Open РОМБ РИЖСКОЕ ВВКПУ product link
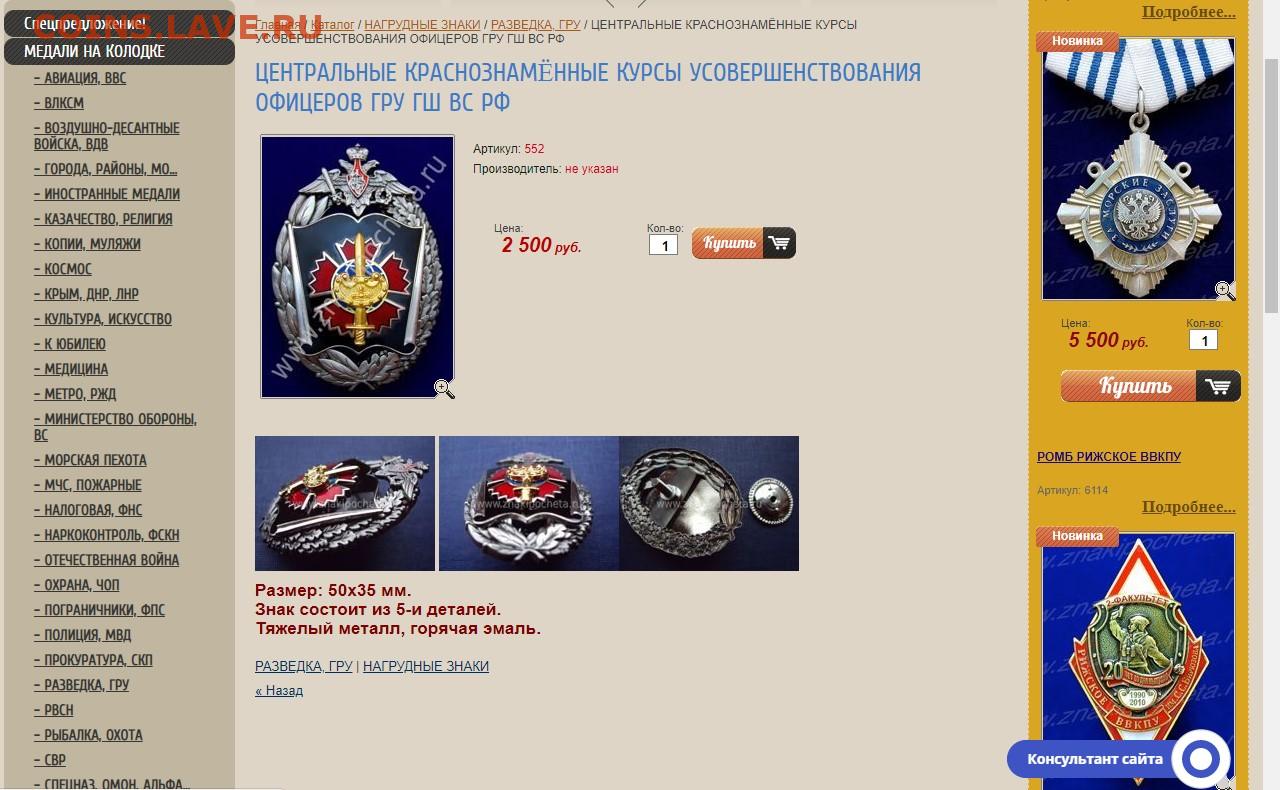The height and width of the screenshot is (790, 1280). point(1109,456)
